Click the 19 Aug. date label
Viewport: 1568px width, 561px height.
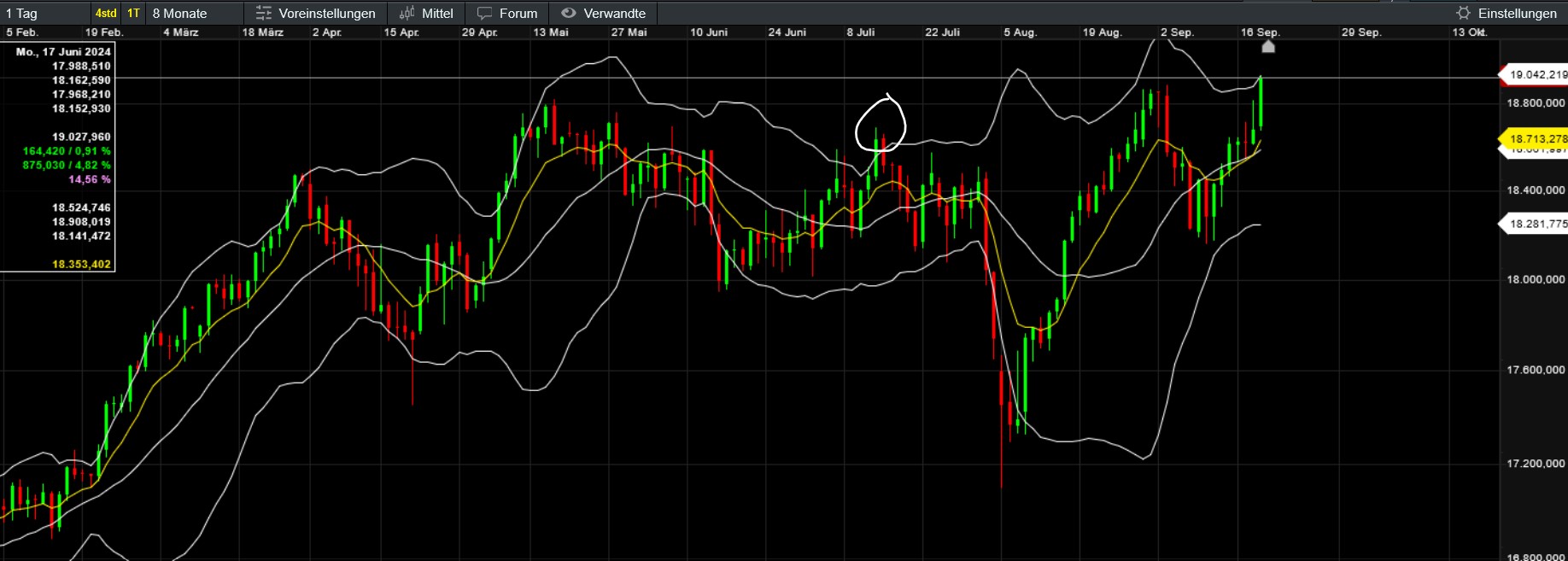(x=1103, y=32)
